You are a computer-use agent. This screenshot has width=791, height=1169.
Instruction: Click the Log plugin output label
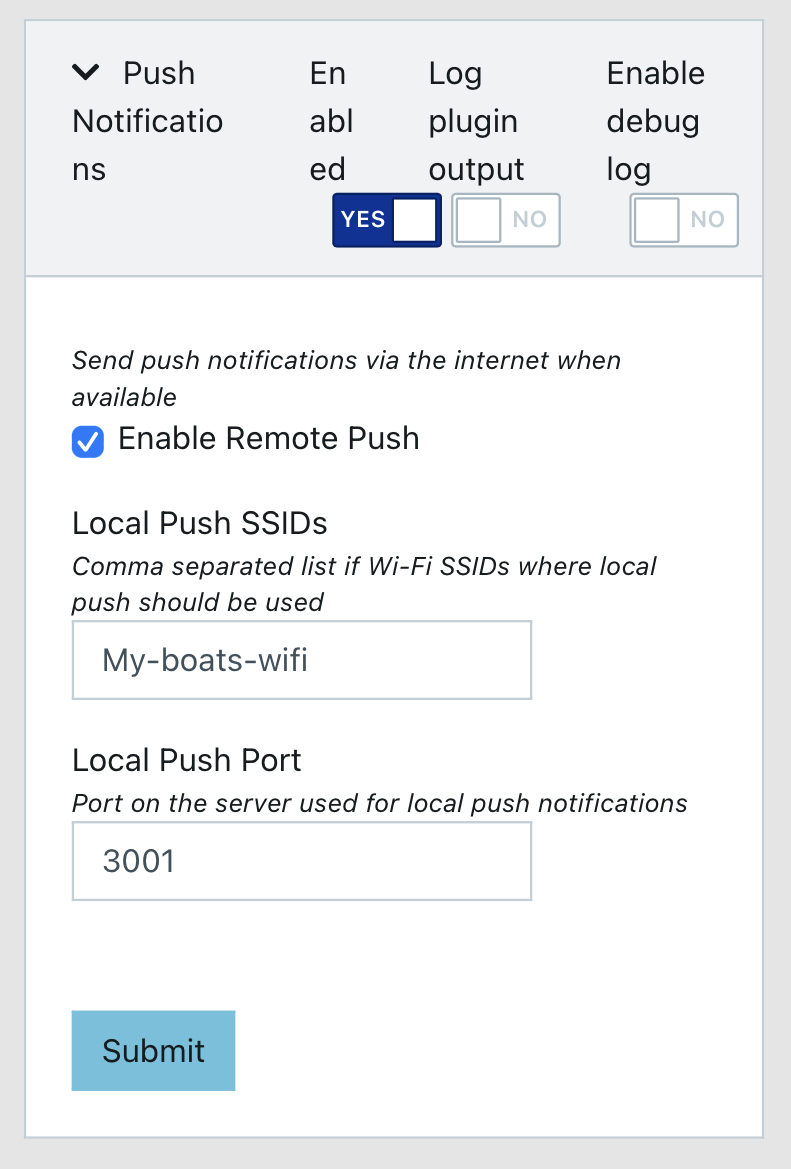tap(476, 121)
